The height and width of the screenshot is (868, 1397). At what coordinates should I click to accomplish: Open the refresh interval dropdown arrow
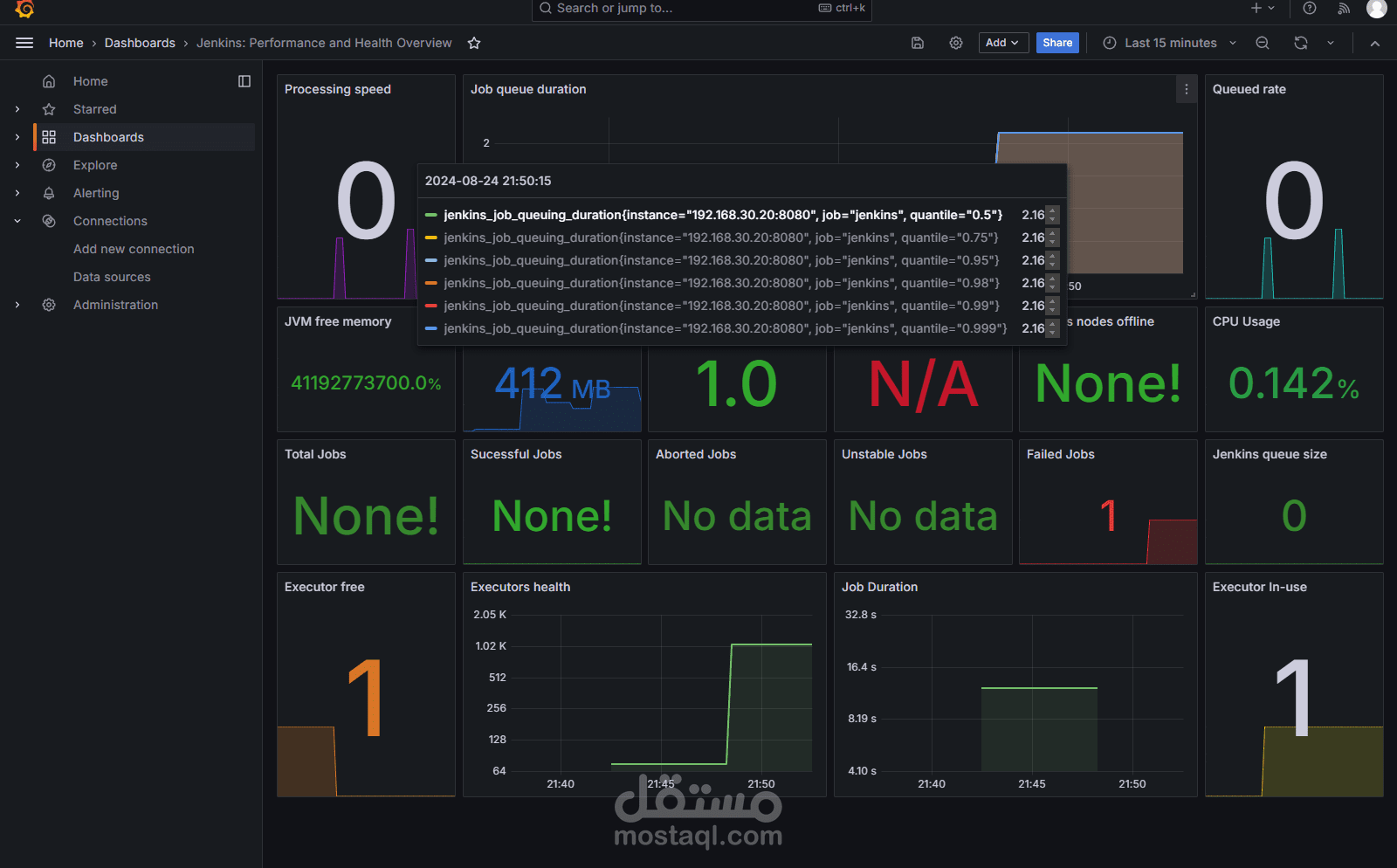(x=1331, y=43)
